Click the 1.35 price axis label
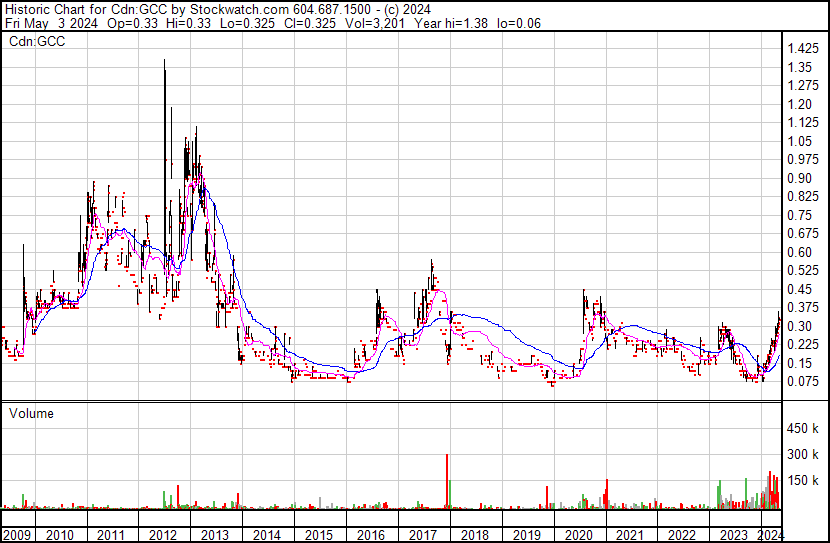Viewport: 830px width, 543px height. click(x=800, y=67)
